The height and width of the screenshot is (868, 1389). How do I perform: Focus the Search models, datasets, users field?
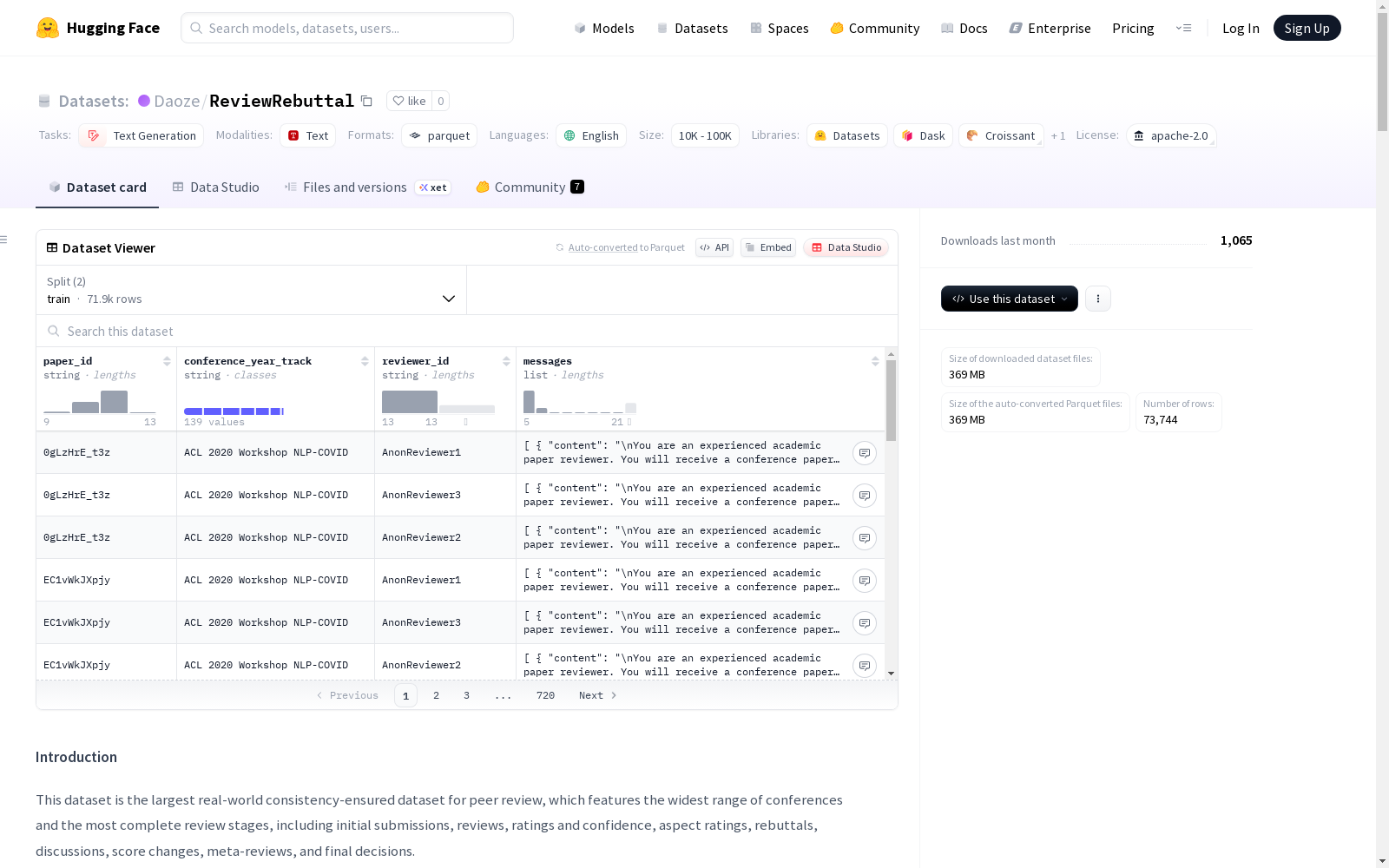pos(347,28)
